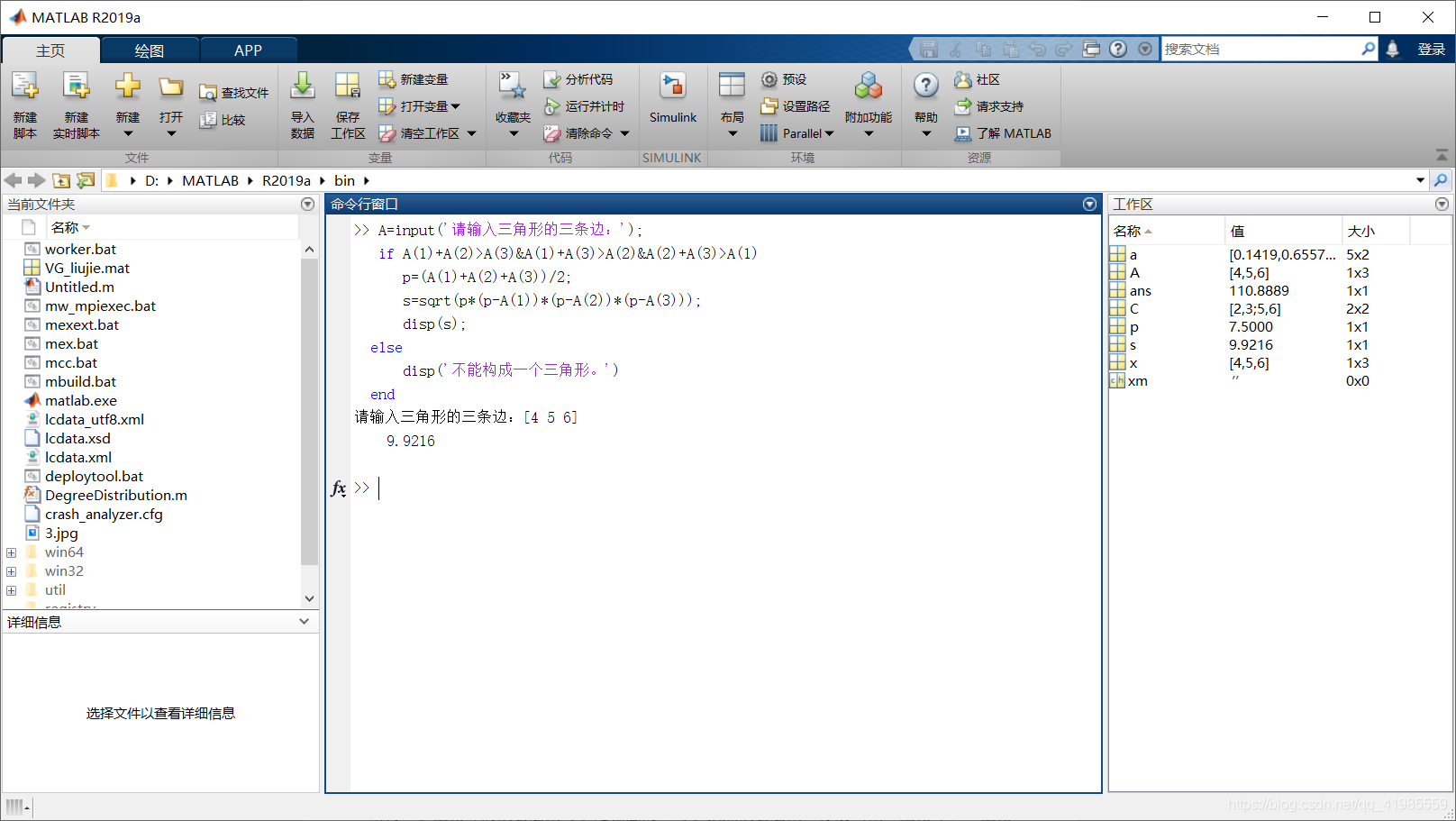
Task: Click the search documentation magnifier icon
Action: click(1368, 49)
